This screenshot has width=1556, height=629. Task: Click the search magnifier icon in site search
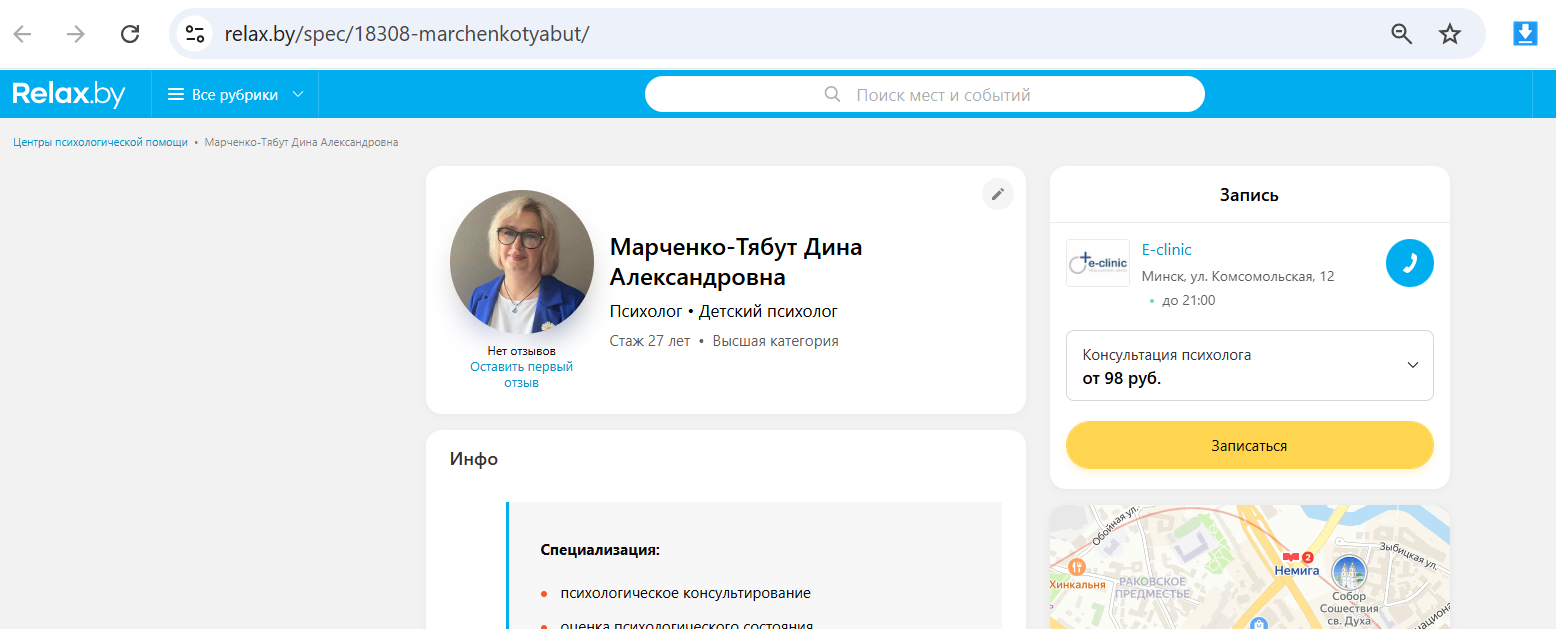(x=832, y=95)
